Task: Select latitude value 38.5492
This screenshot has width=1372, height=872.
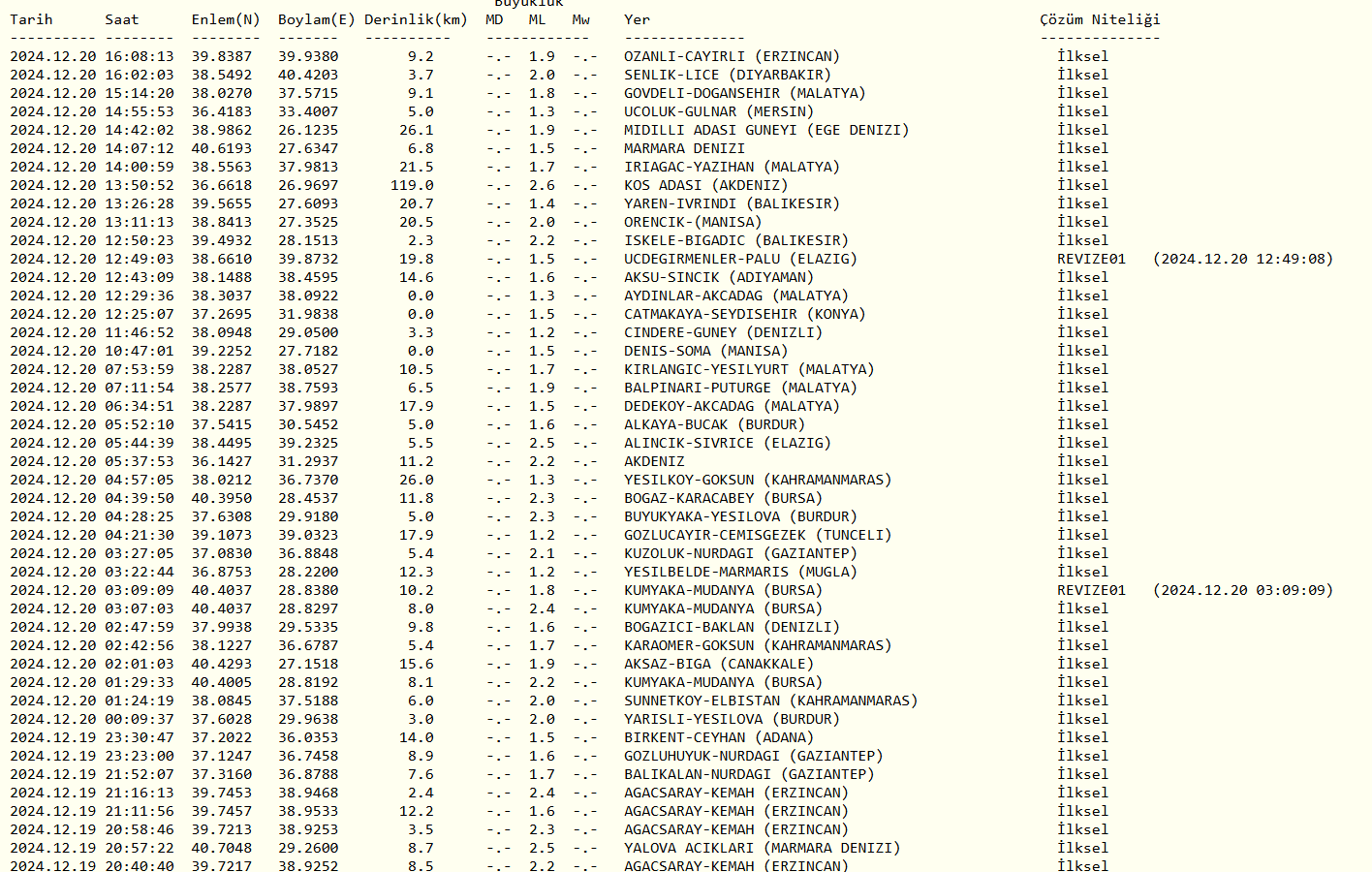Action: coord(221,75)
